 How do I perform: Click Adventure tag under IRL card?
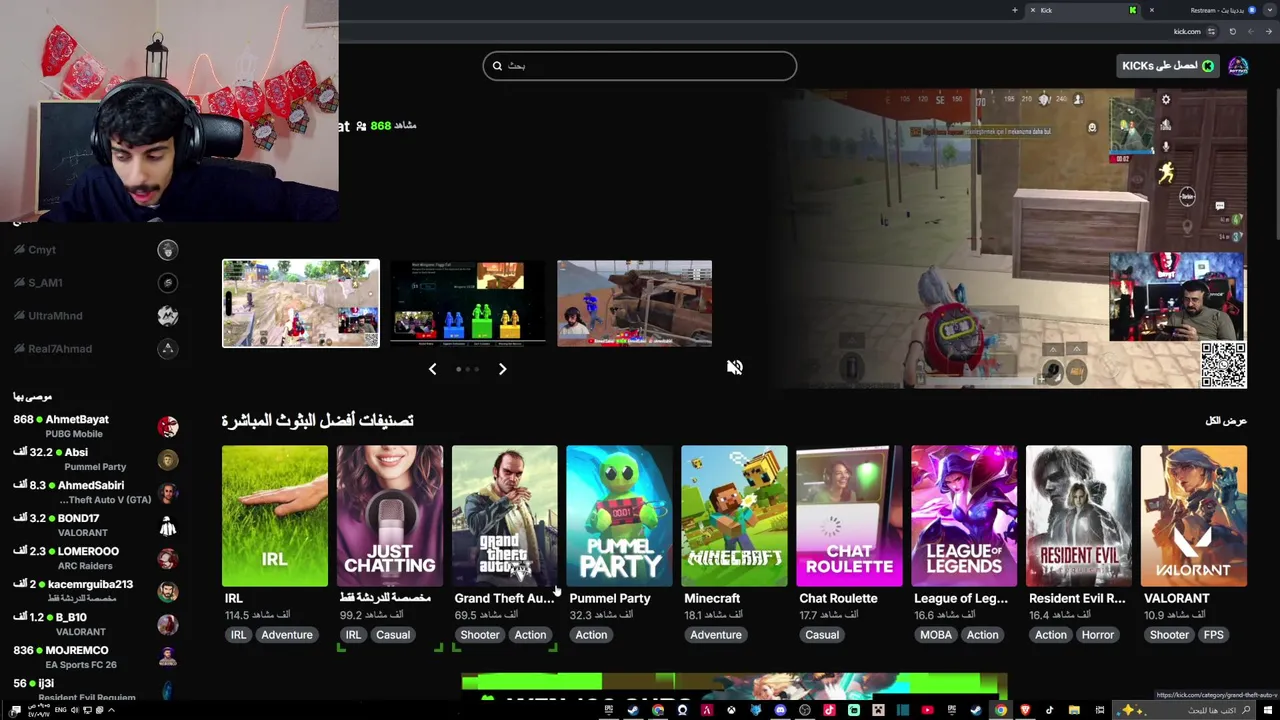click(x=287, y=635)
